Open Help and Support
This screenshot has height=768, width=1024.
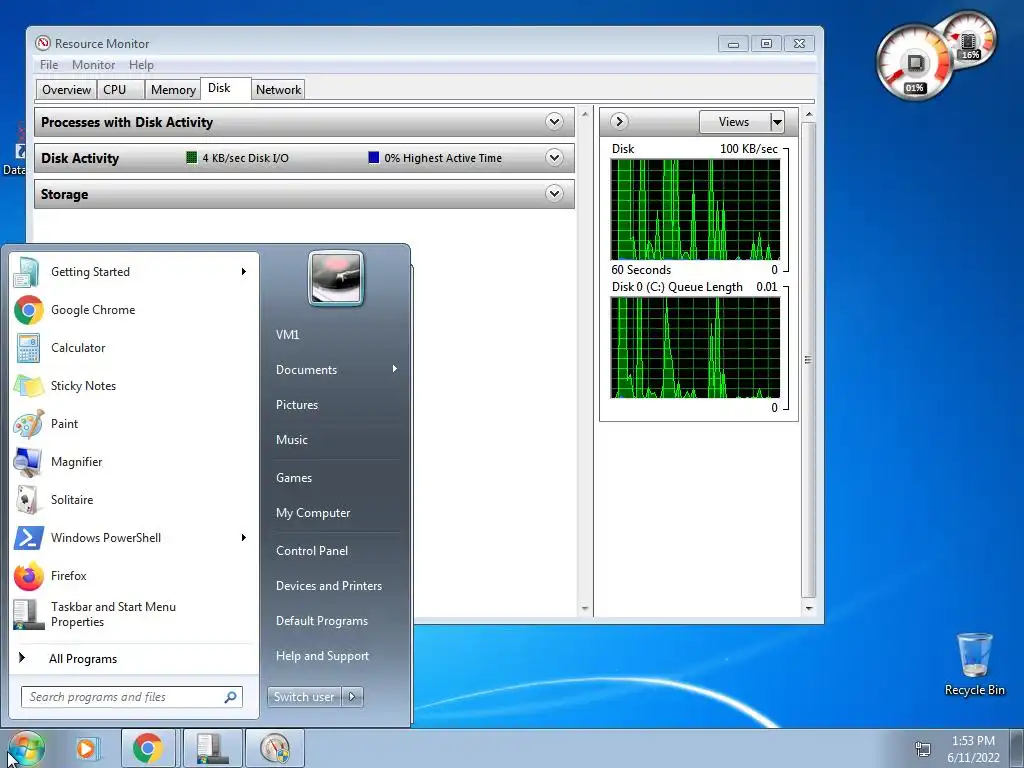322,656
